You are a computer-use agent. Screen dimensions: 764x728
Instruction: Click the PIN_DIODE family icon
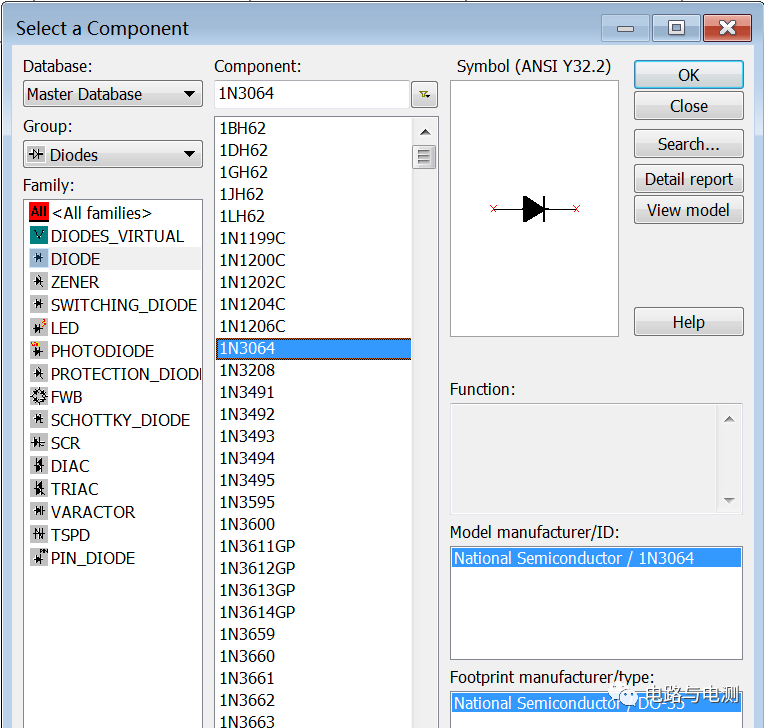[x=38, y=557]
